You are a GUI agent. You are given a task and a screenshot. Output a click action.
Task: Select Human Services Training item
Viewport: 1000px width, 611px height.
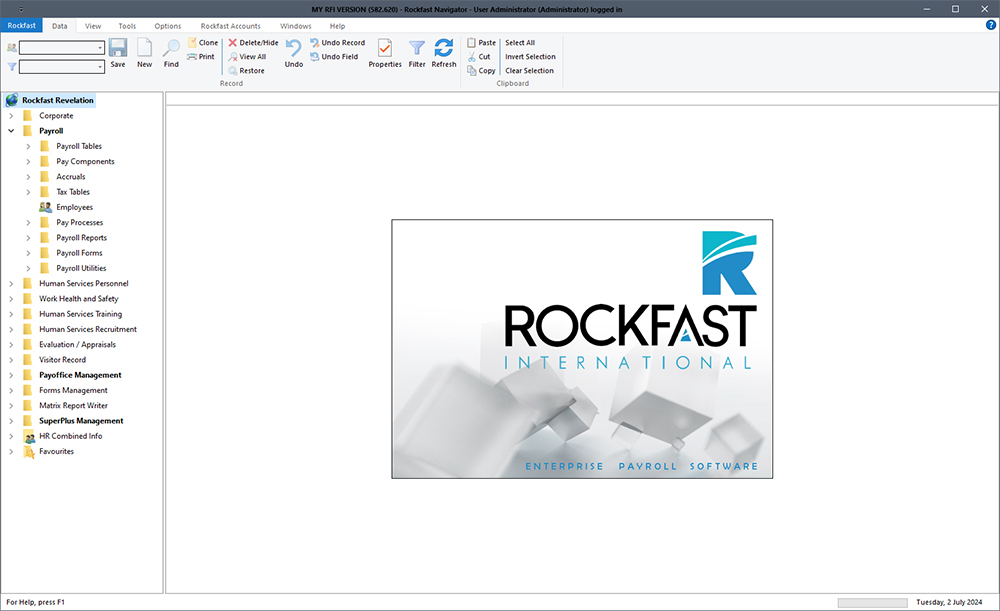pos(80,314)
